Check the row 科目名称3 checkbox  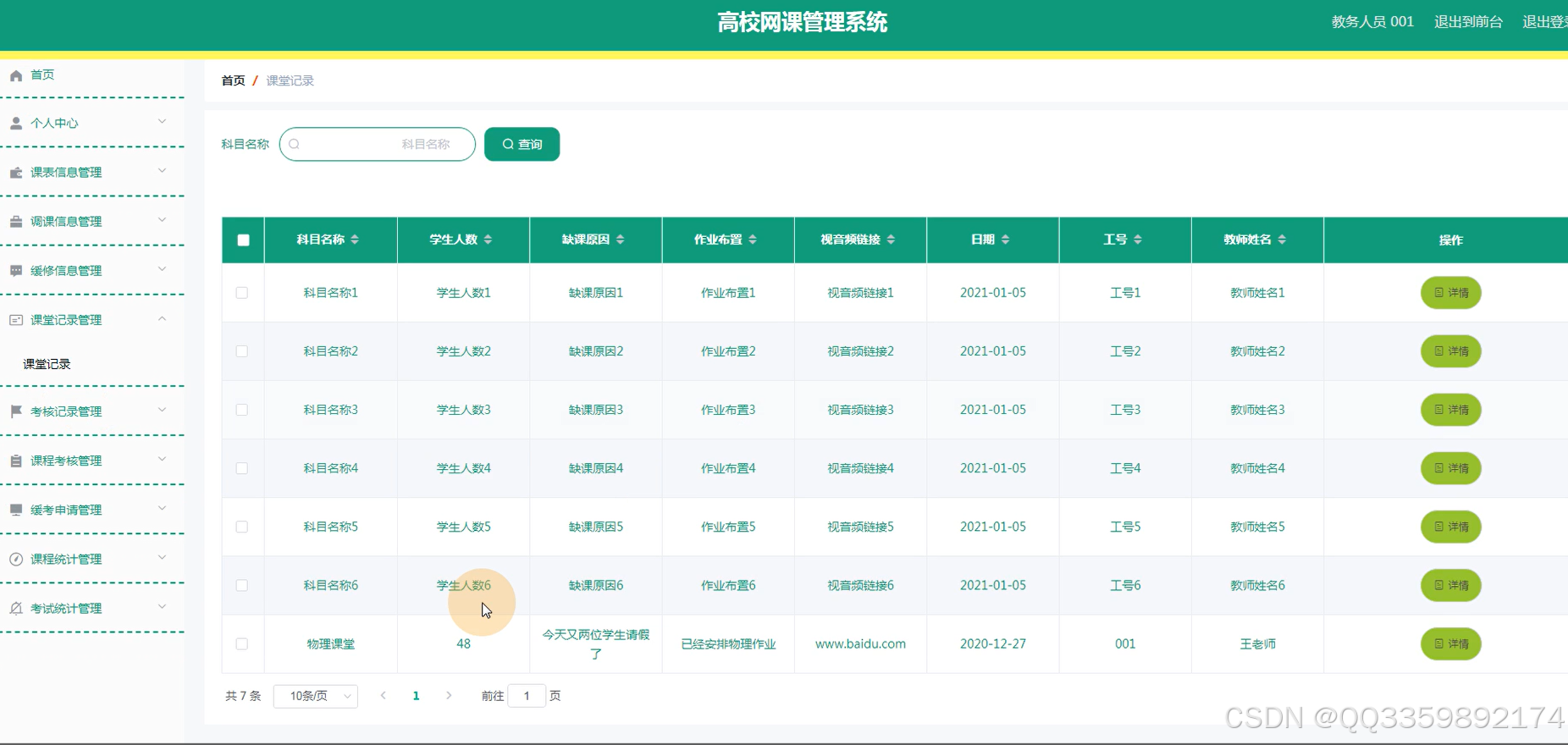pos(242,410)
